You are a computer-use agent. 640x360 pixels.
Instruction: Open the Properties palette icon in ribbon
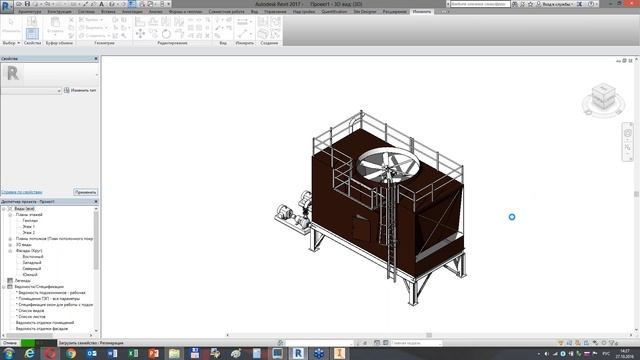(x=32, y=33)
